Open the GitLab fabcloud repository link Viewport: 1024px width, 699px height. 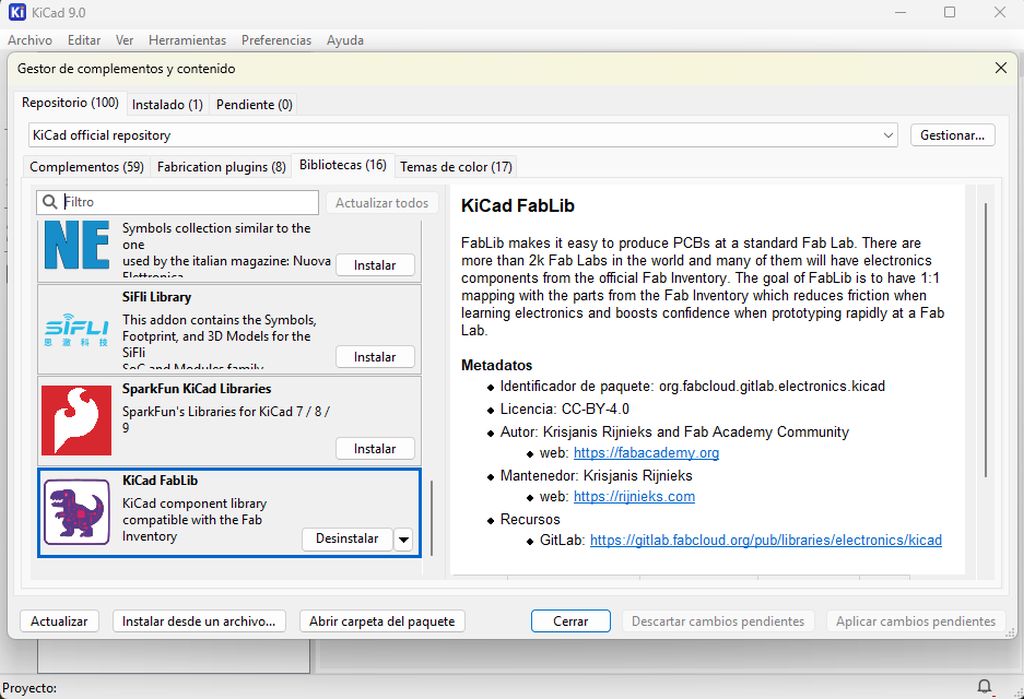pyautogui.click(x=765, y=540)
